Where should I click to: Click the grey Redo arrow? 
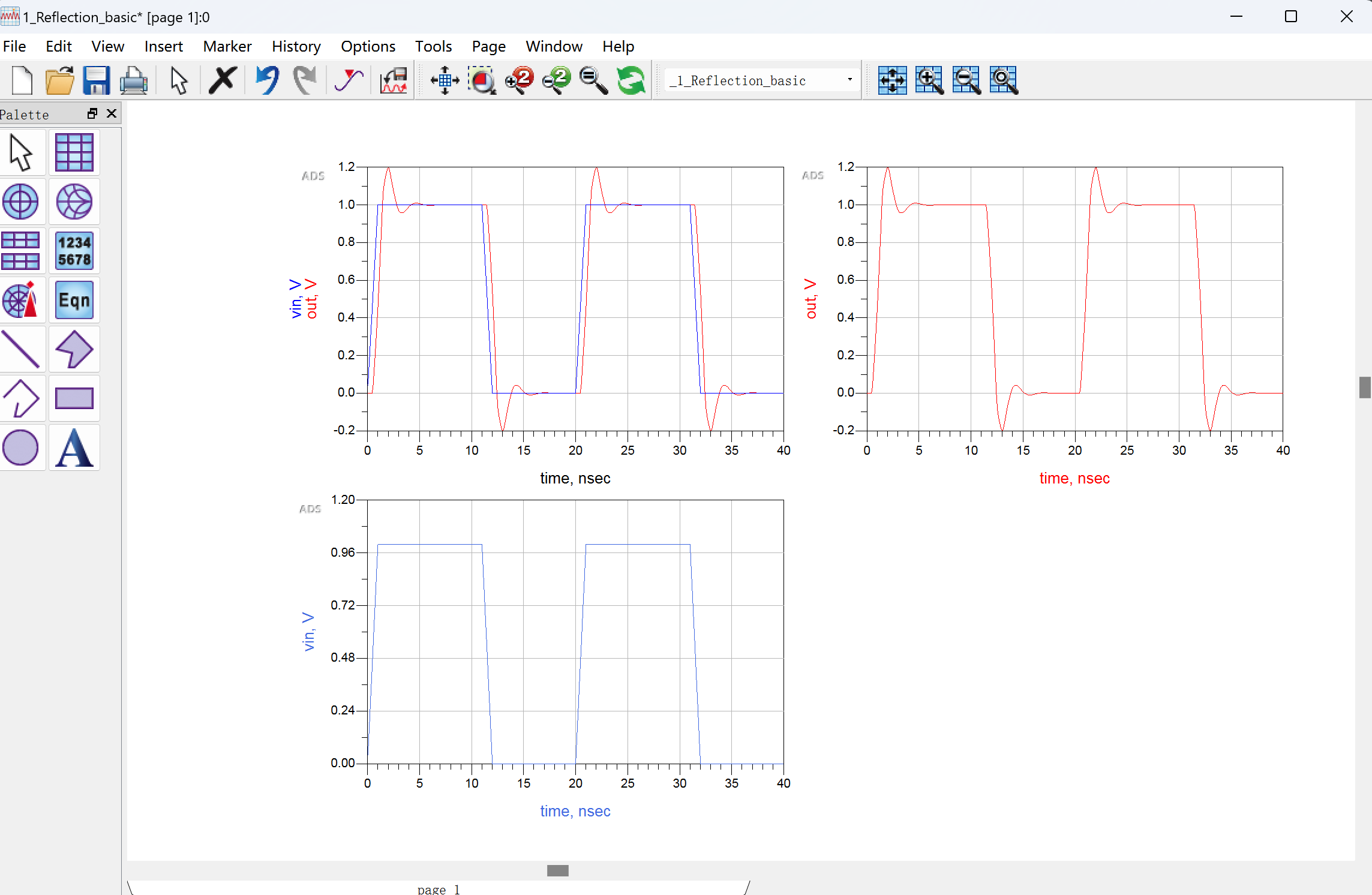point(305,80)
